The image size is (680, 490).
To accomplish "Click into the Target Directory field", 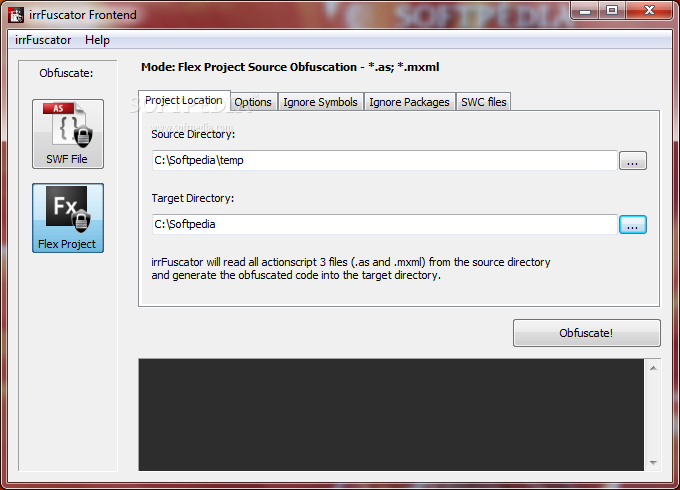I will pyautogui.click(x=385, y=224).
